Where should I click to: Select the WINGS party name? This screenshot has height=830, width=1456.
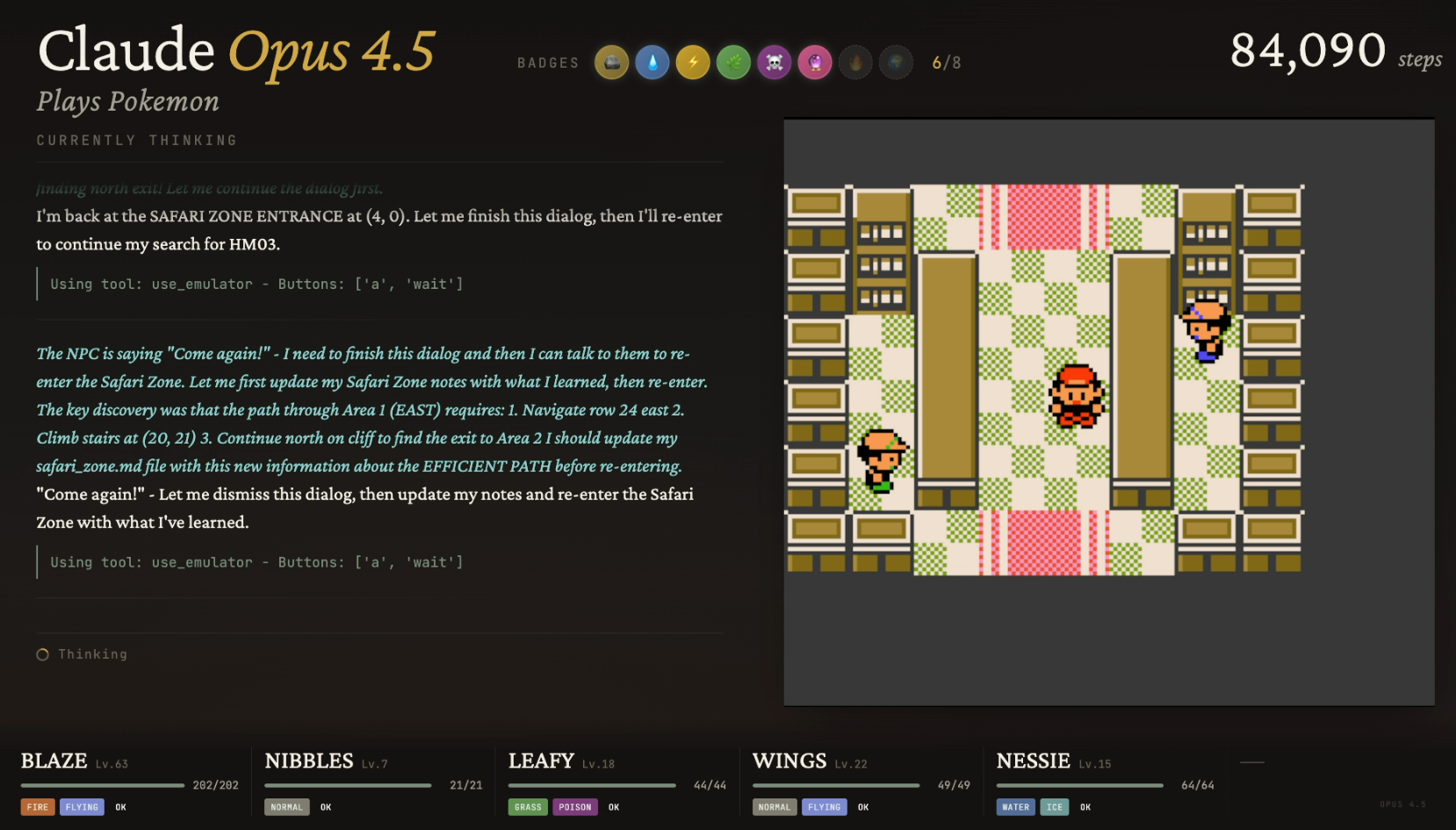pos(789,761)
